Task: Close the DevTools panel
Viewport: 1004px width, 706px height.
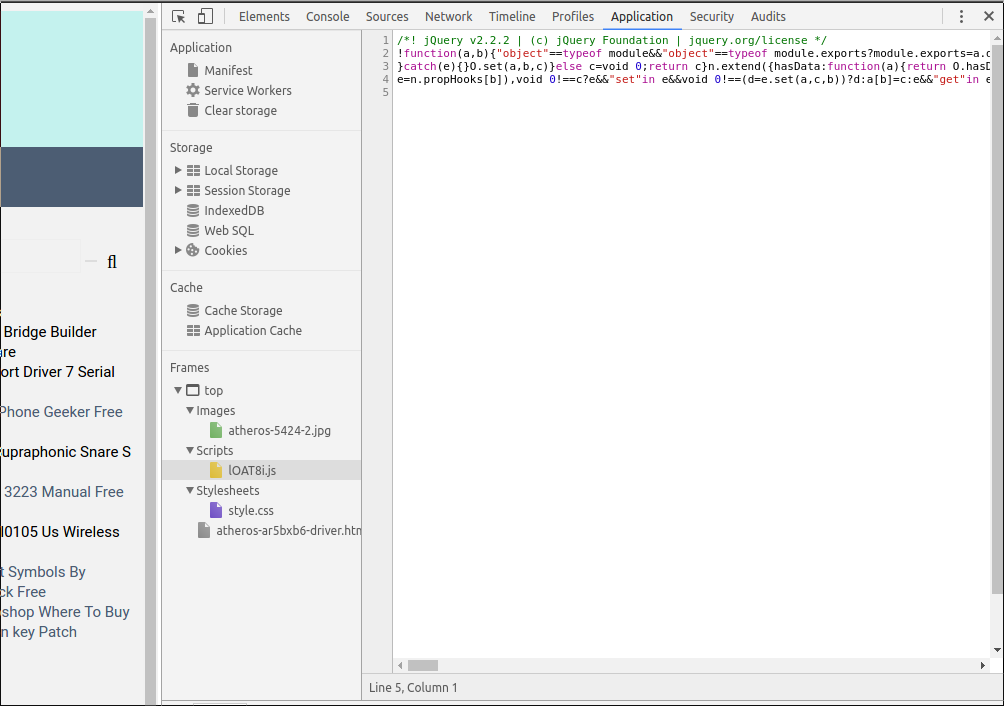Action: 989,17
